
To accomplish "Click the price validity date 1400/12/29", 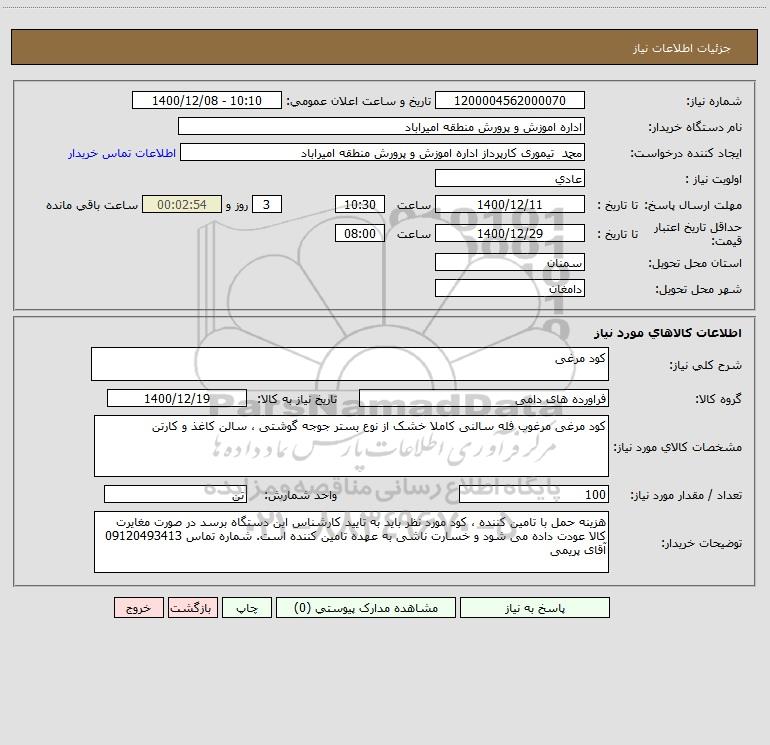I will coord(510,233).
